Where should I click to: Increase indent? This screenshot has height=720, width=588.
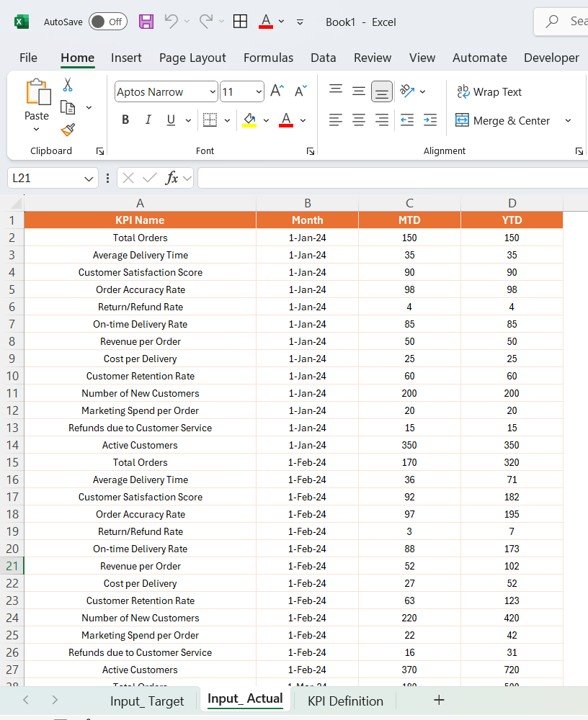click(430, 120)
